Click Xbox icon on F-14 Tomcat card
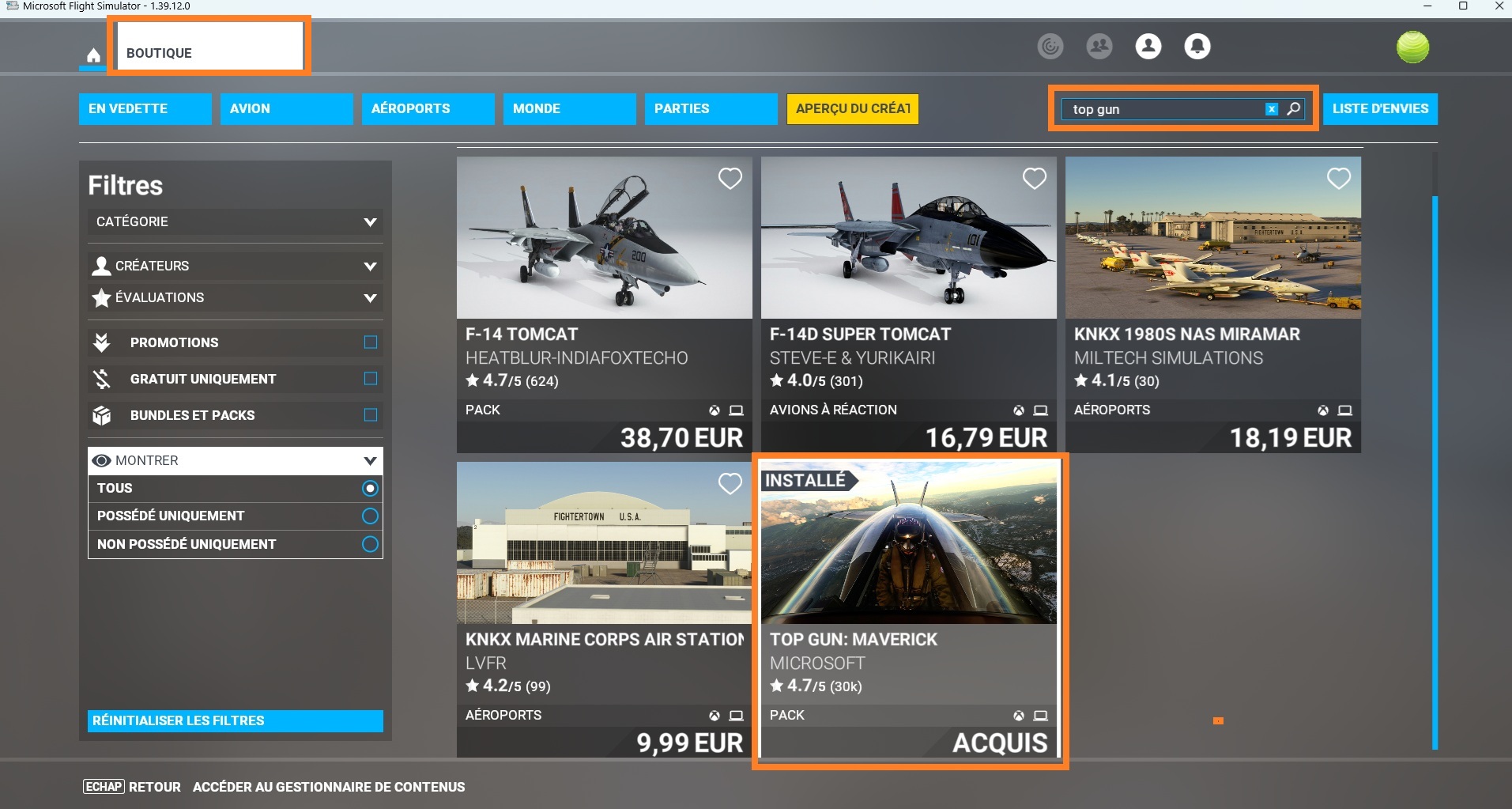 point(715,410)
